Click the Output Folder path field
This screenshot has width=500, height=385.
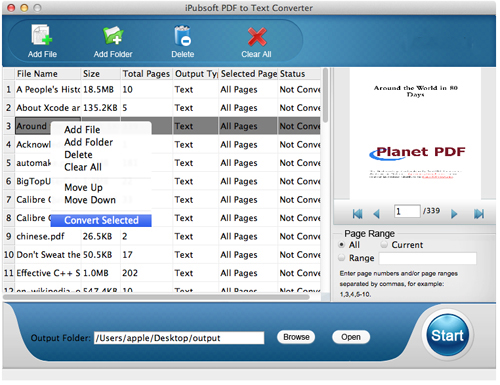(x=179, y=338)
